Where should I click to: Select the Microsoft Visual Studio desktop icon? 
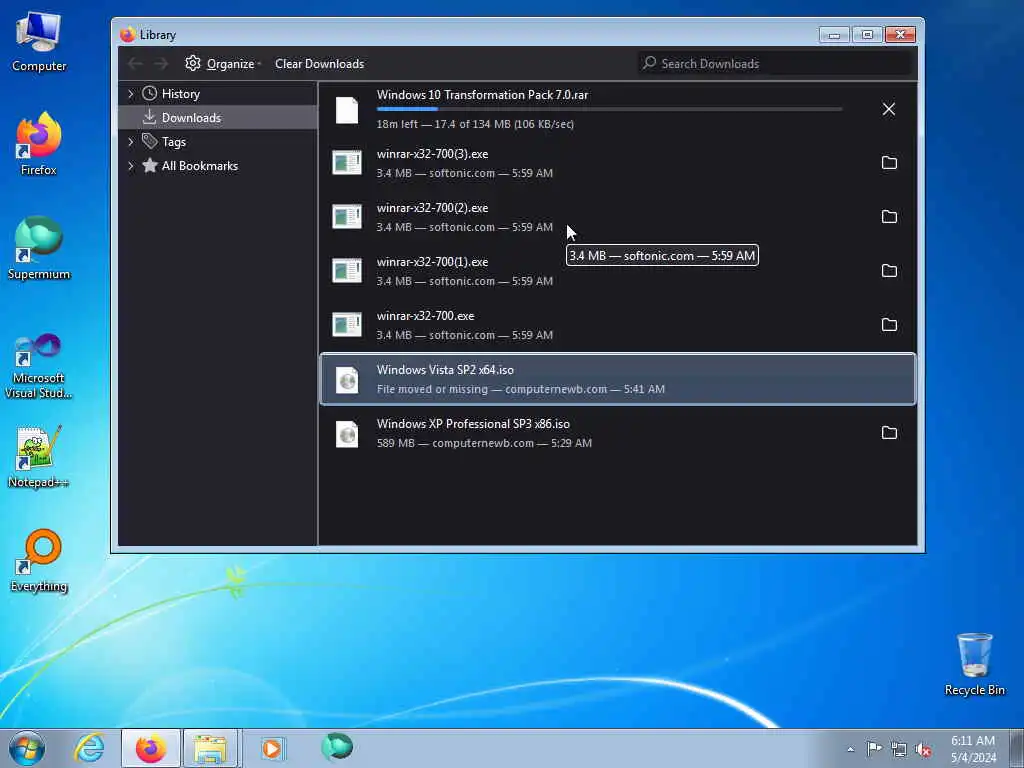[39, 366]
